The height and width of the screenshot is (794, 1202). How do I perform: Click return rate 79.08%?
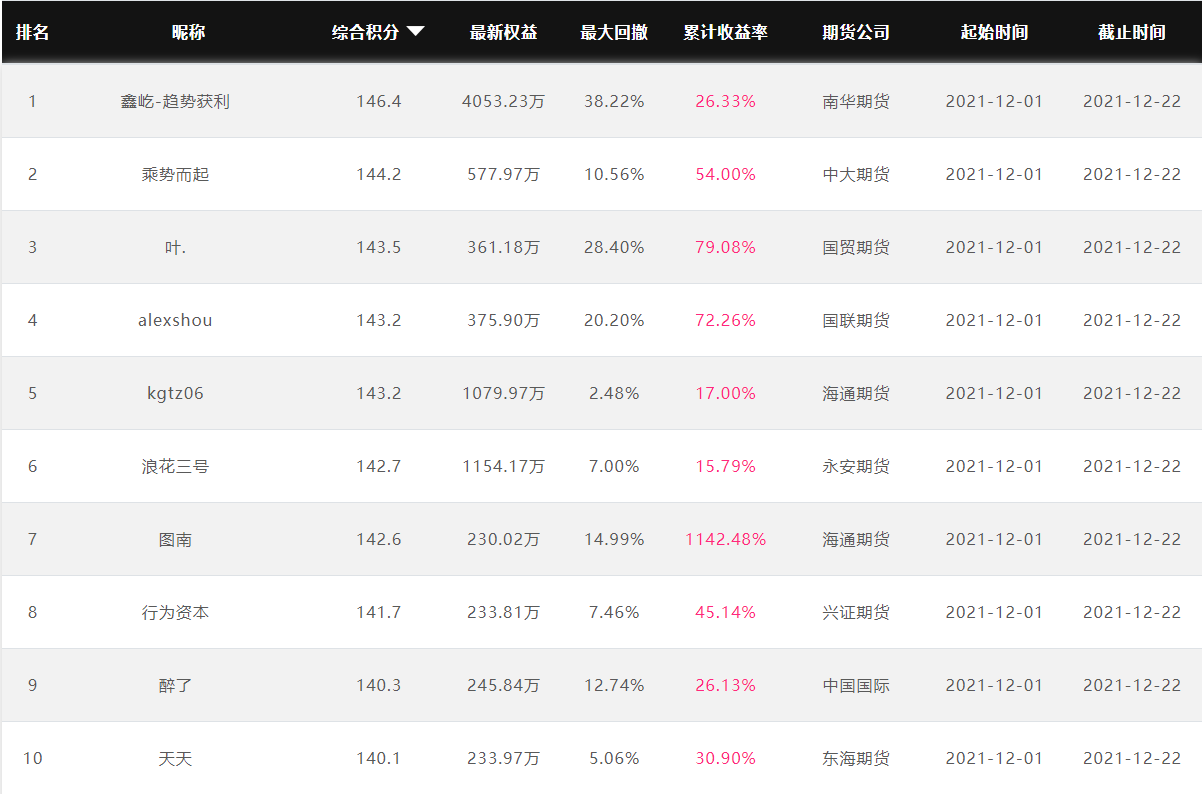coord(726,247)
